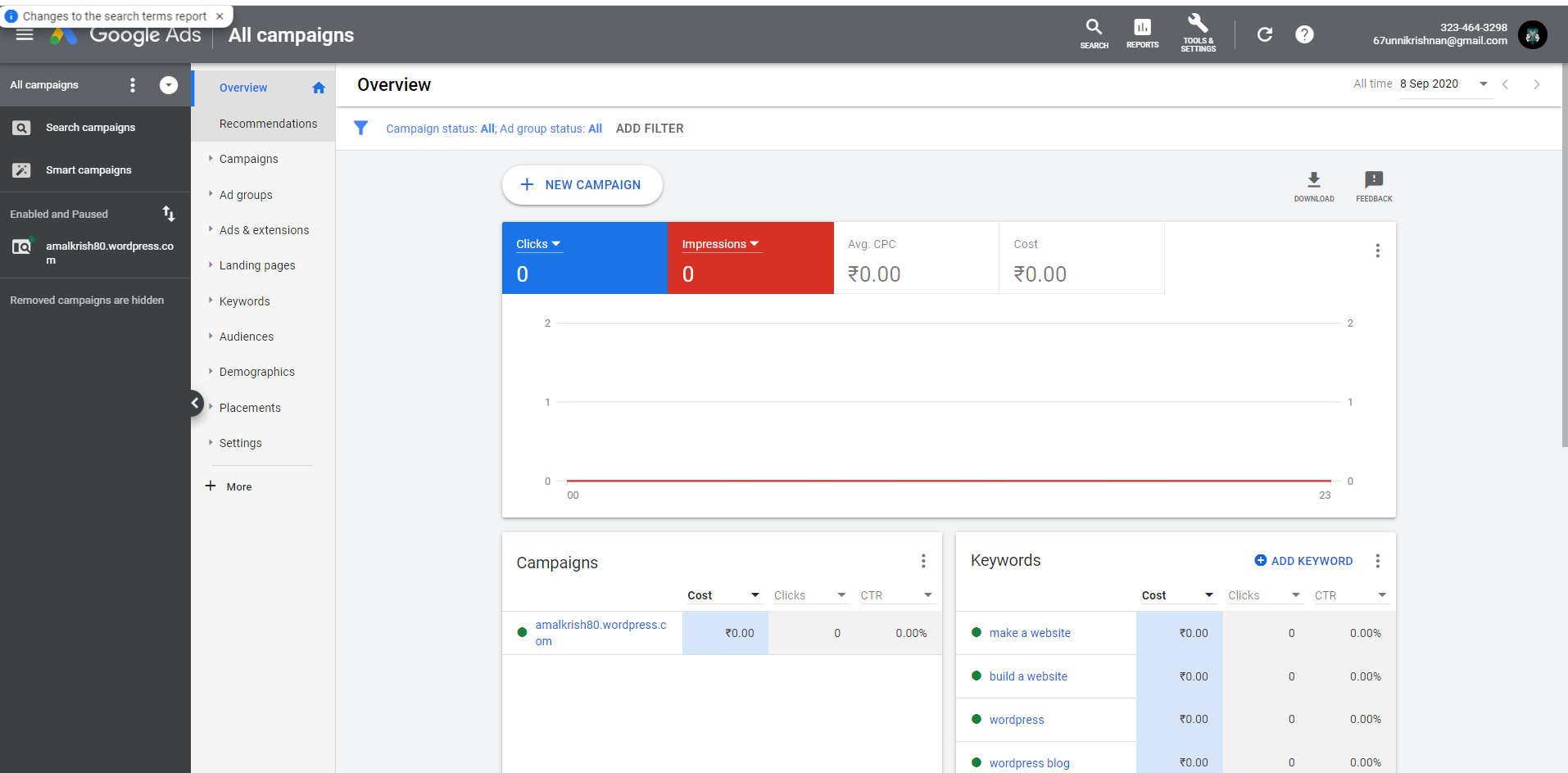Collapse the All campaigns circle arrow
Image resolution: width=1568 pixels, height=773 pixels.
pos(169,85)
